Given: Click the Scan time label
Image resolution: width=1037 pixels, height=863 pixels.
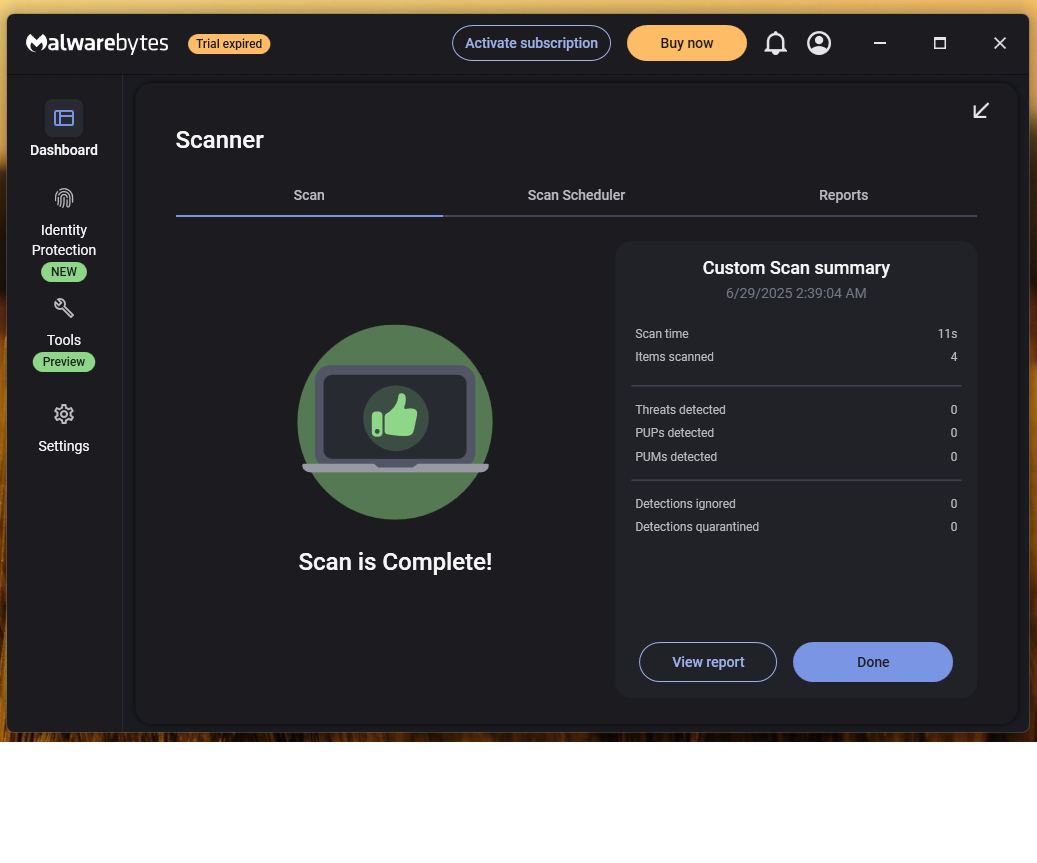Looking at the screenshot, I should click(x=661, y=334).
